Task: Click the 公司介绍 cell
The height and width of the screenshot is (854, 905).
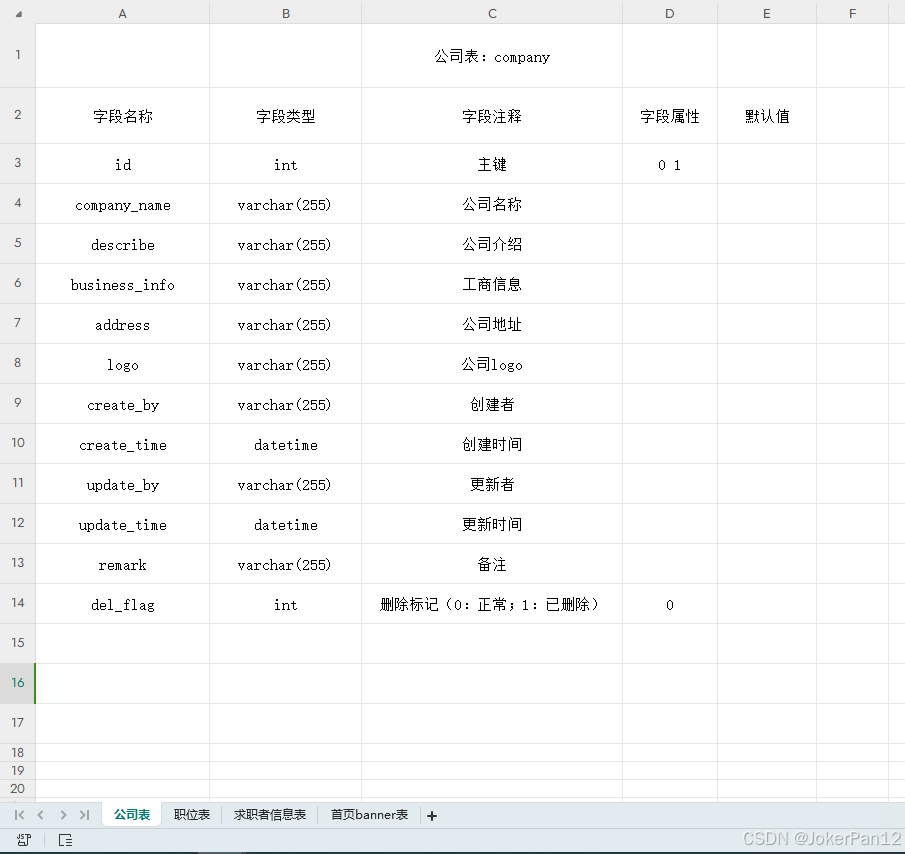Action: [492, 244]
